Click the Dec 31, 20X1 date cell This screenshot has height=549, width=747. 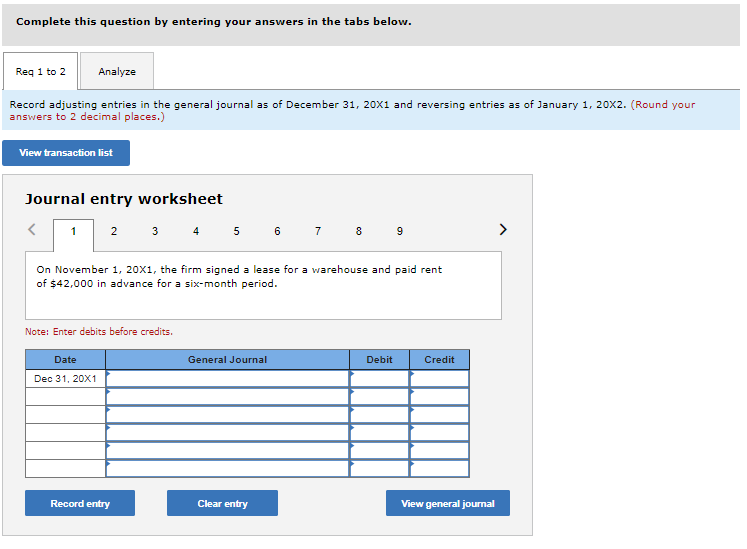(65, 379)
